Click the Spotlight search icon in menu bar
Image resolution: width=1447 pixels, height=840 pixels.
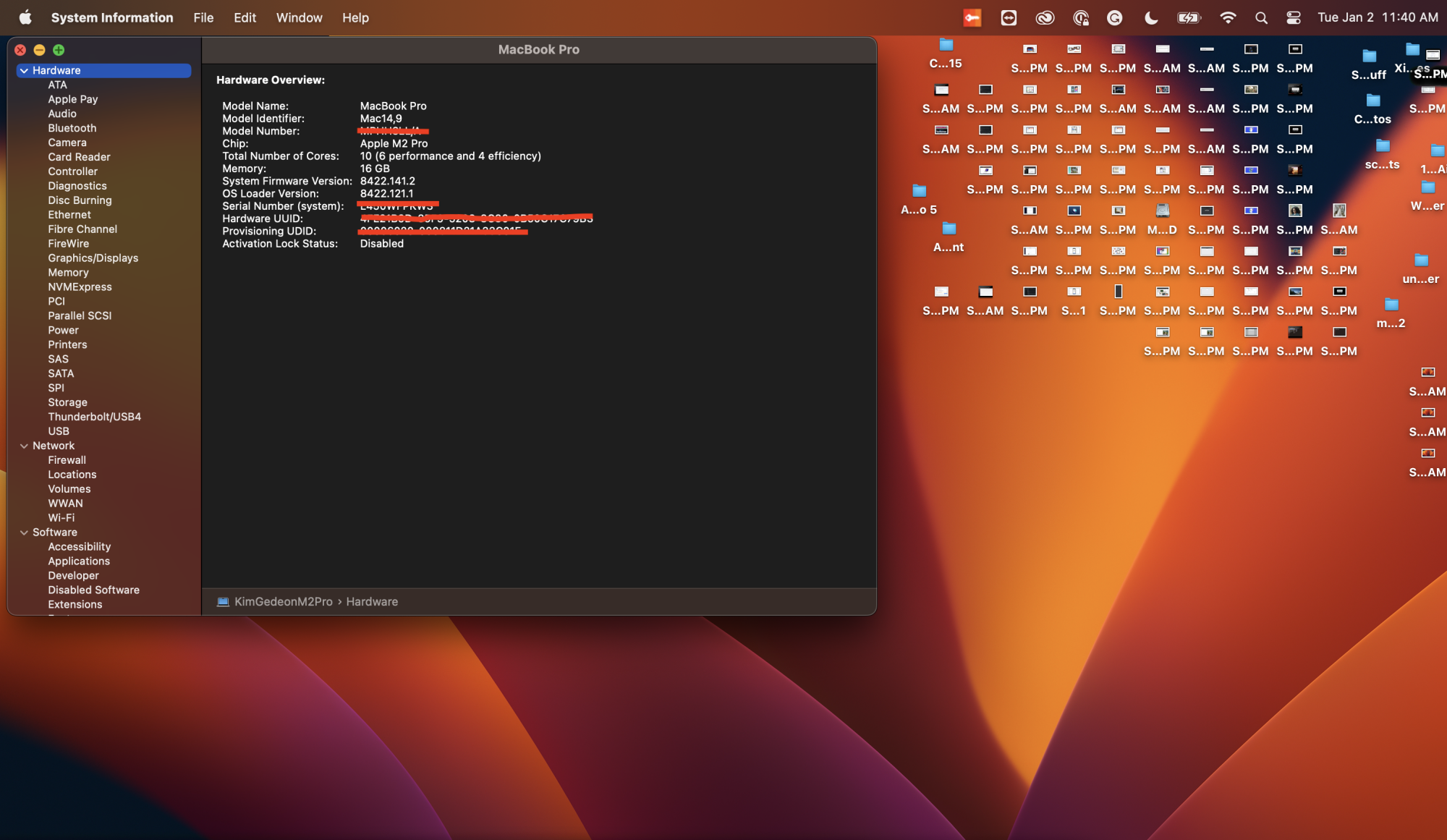tap(1261, 18)
